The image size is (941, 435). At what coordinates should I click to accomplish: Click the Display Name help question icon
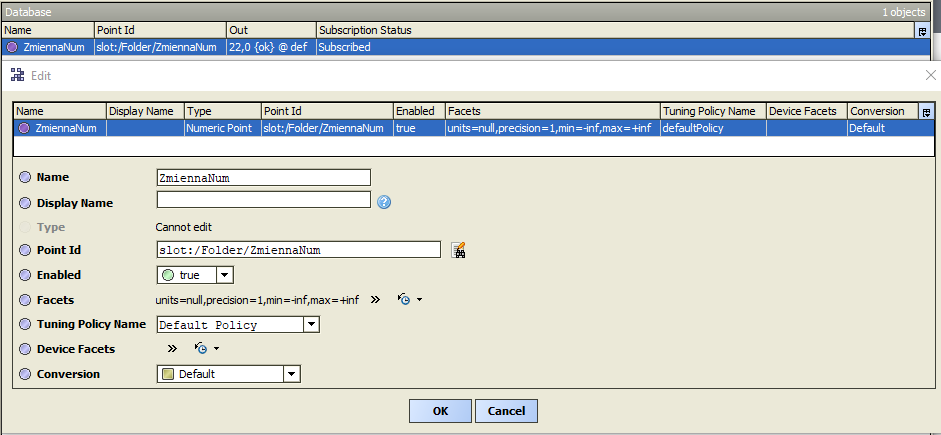[x=383, y=202]
